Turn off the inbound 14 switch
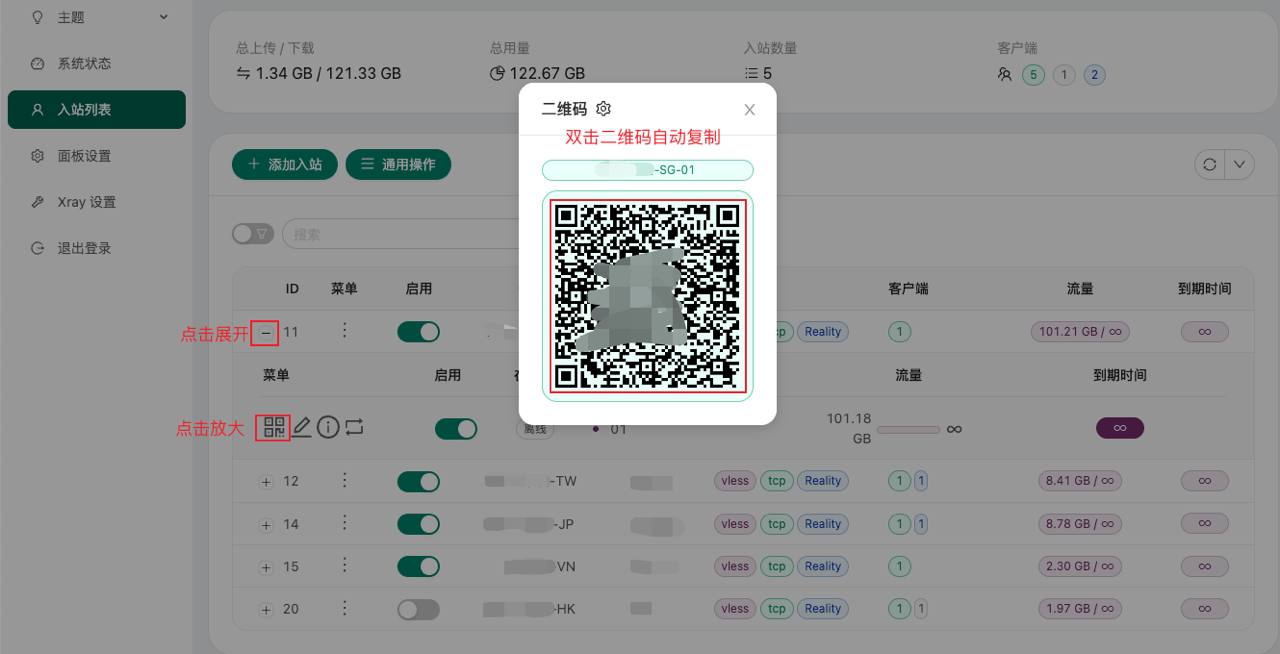Screen dimensions: 1280x654 pos(418,524)
